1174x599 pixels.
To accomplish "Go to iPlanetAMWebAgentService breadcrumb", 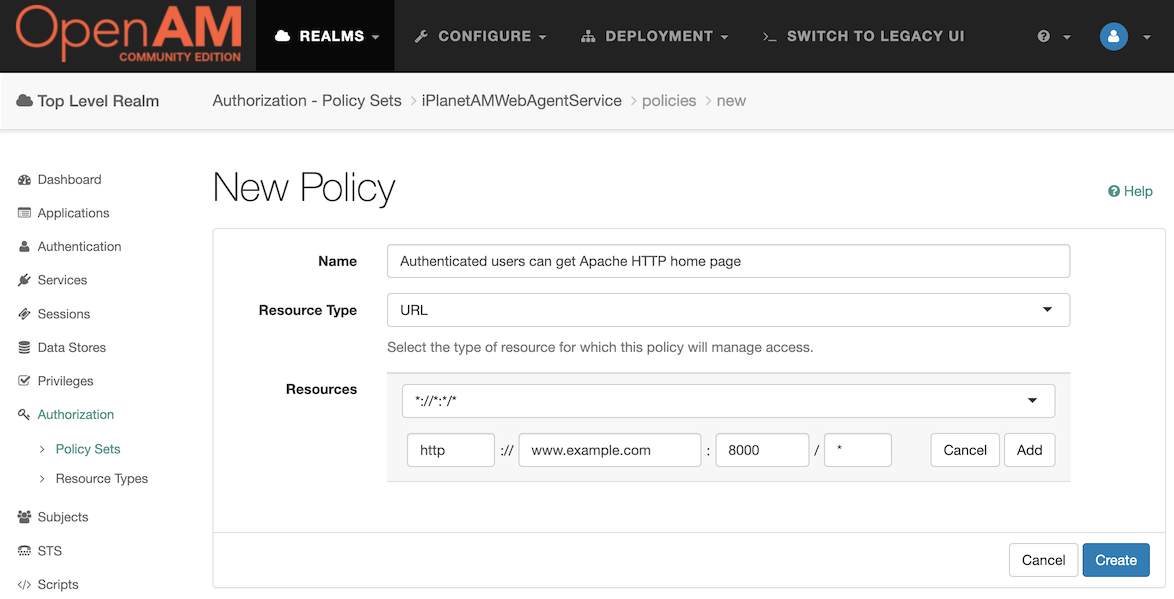I will point(521,100).
